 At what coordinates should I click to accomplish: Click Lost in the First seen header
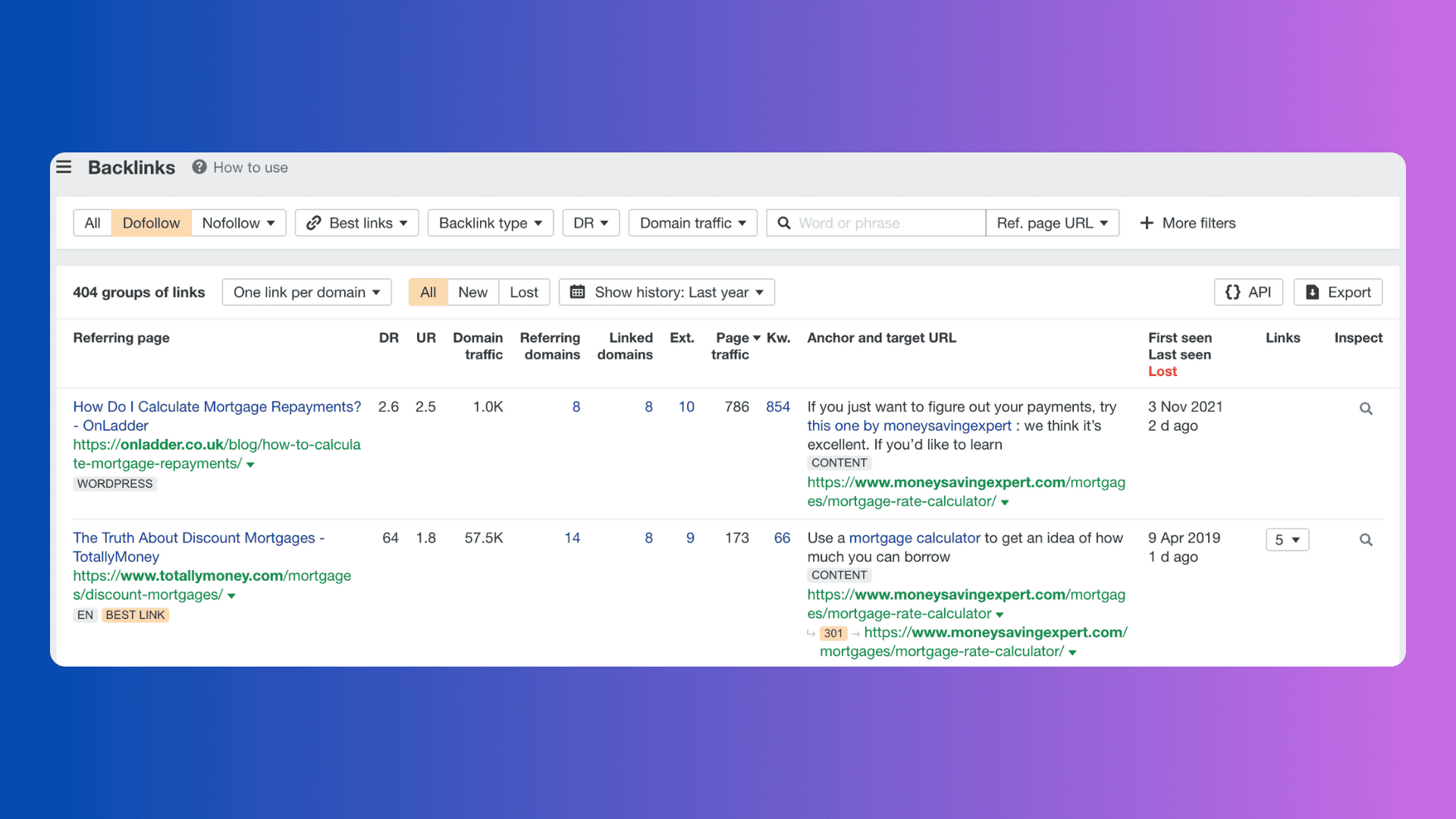pyautogui.click(x=1162, y=371)
